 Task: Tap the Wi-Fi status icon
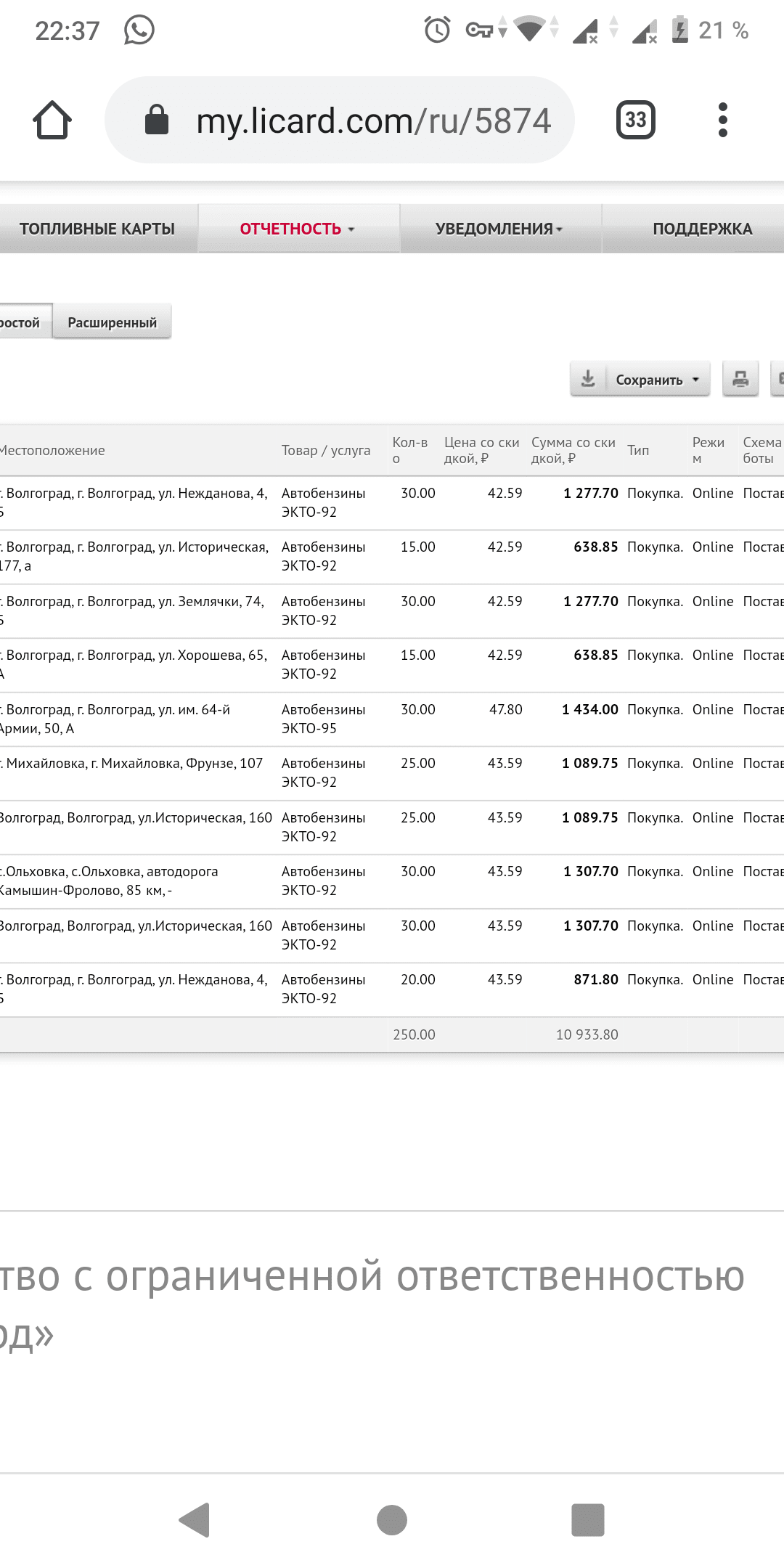coord(529,29)
